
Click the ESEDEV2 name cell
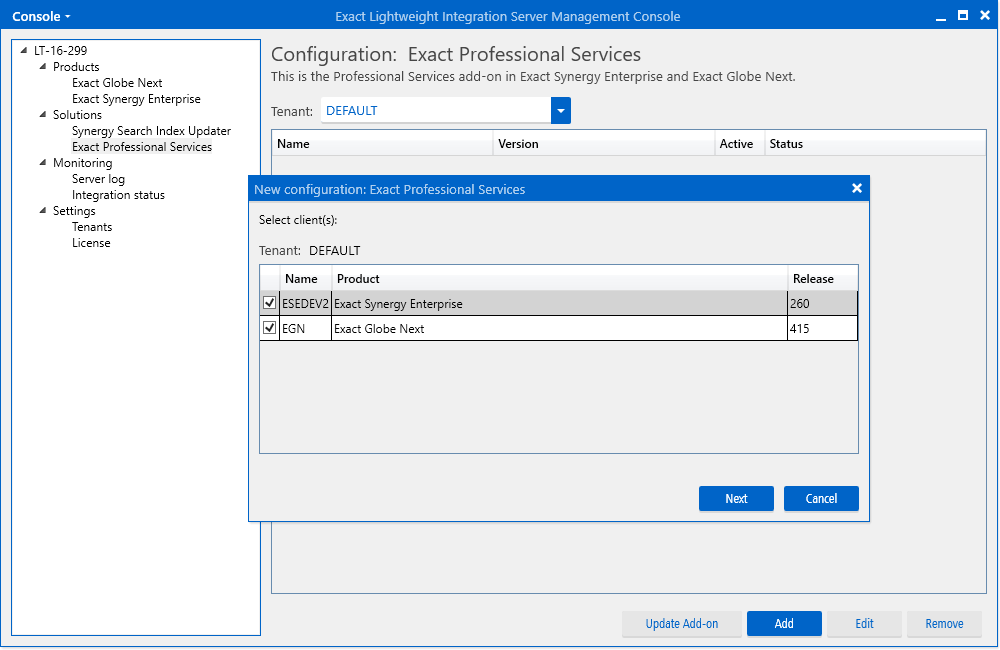point(305,304)
